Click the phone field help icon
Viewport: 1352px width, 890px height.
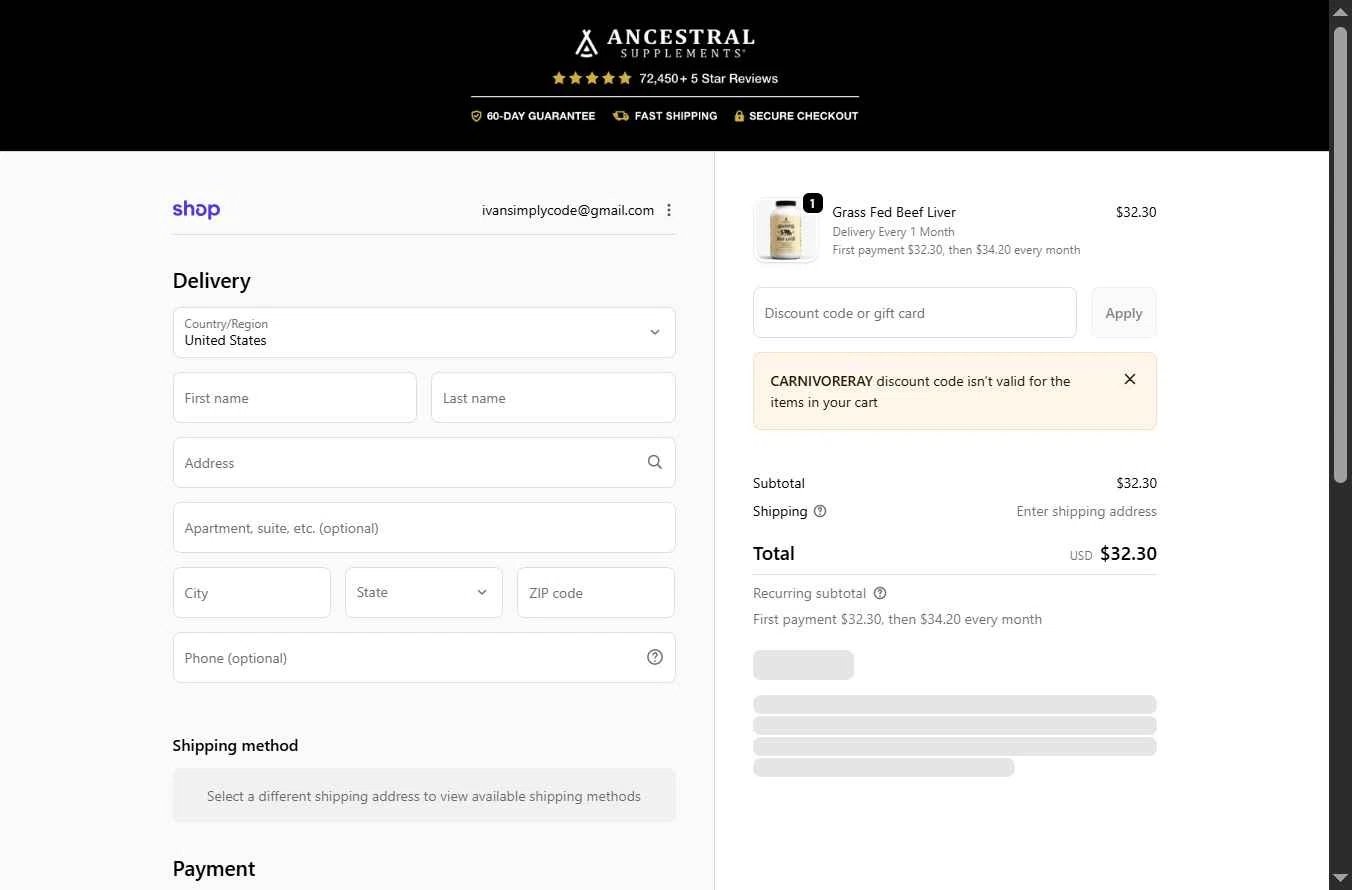pos(655,657)
